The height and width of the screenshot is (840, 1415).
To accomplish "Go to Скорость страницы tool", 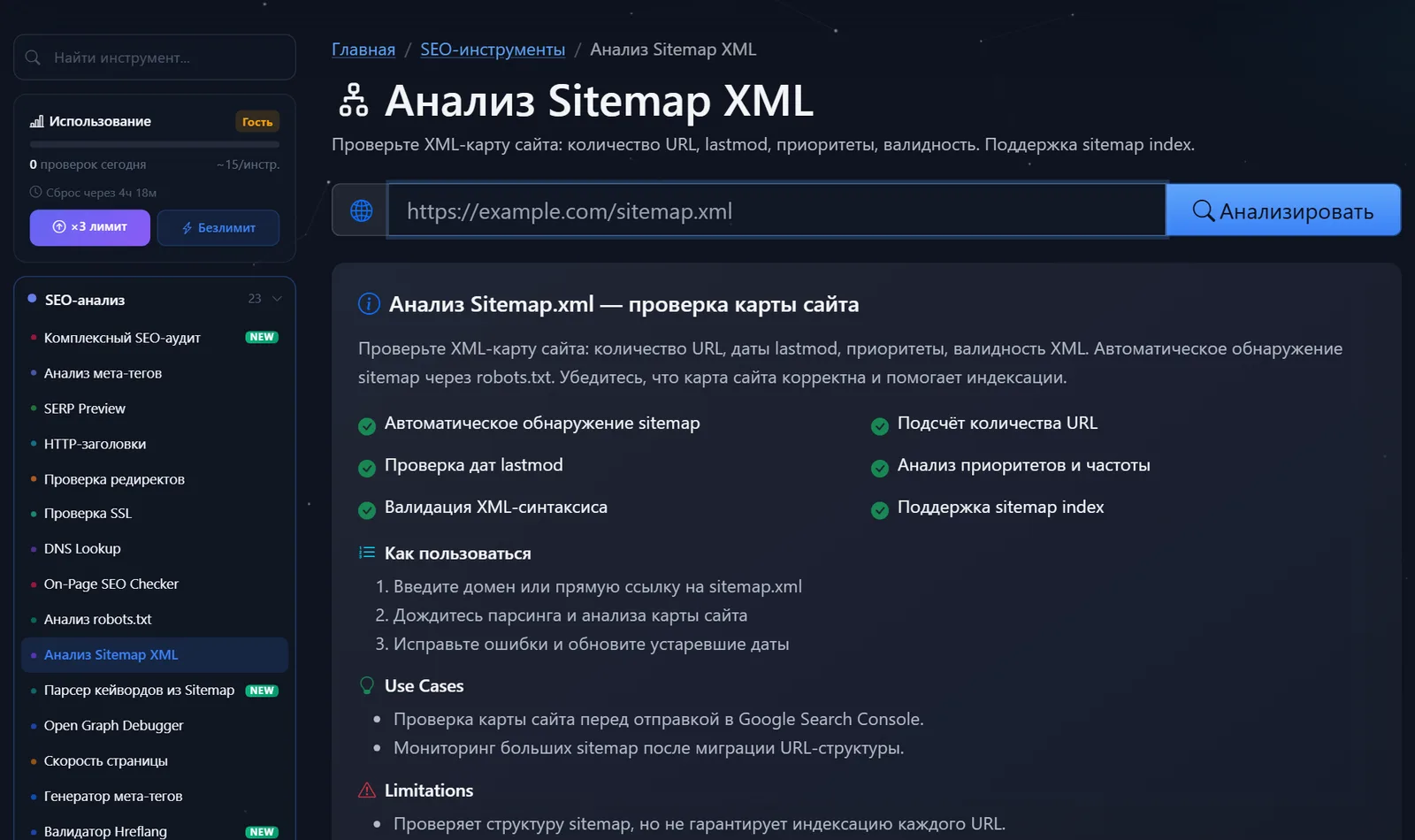I will [x=155, y=760].
